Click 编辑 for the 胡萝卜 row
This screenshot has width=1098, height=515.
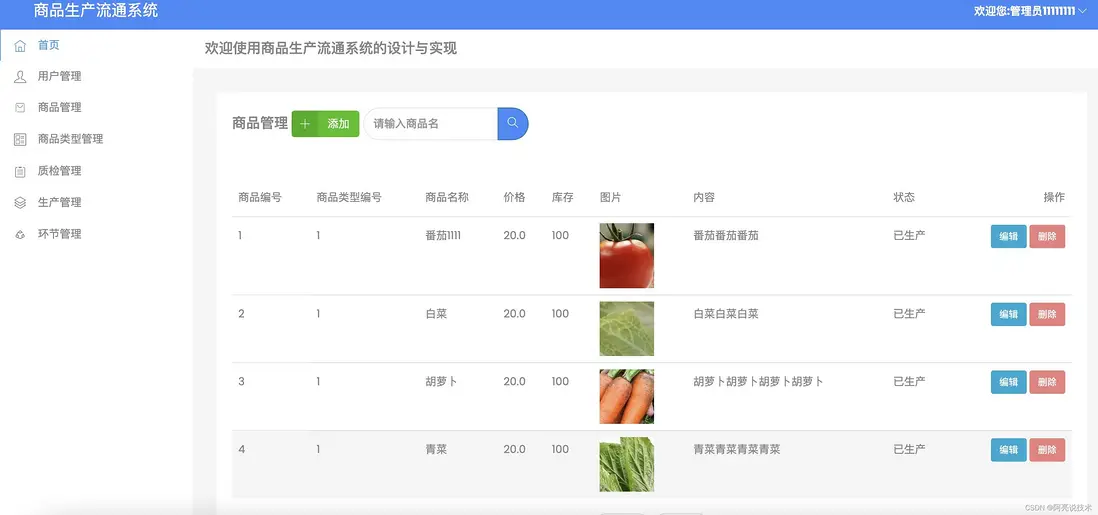pyautogui.click(x=1008, y=382)
